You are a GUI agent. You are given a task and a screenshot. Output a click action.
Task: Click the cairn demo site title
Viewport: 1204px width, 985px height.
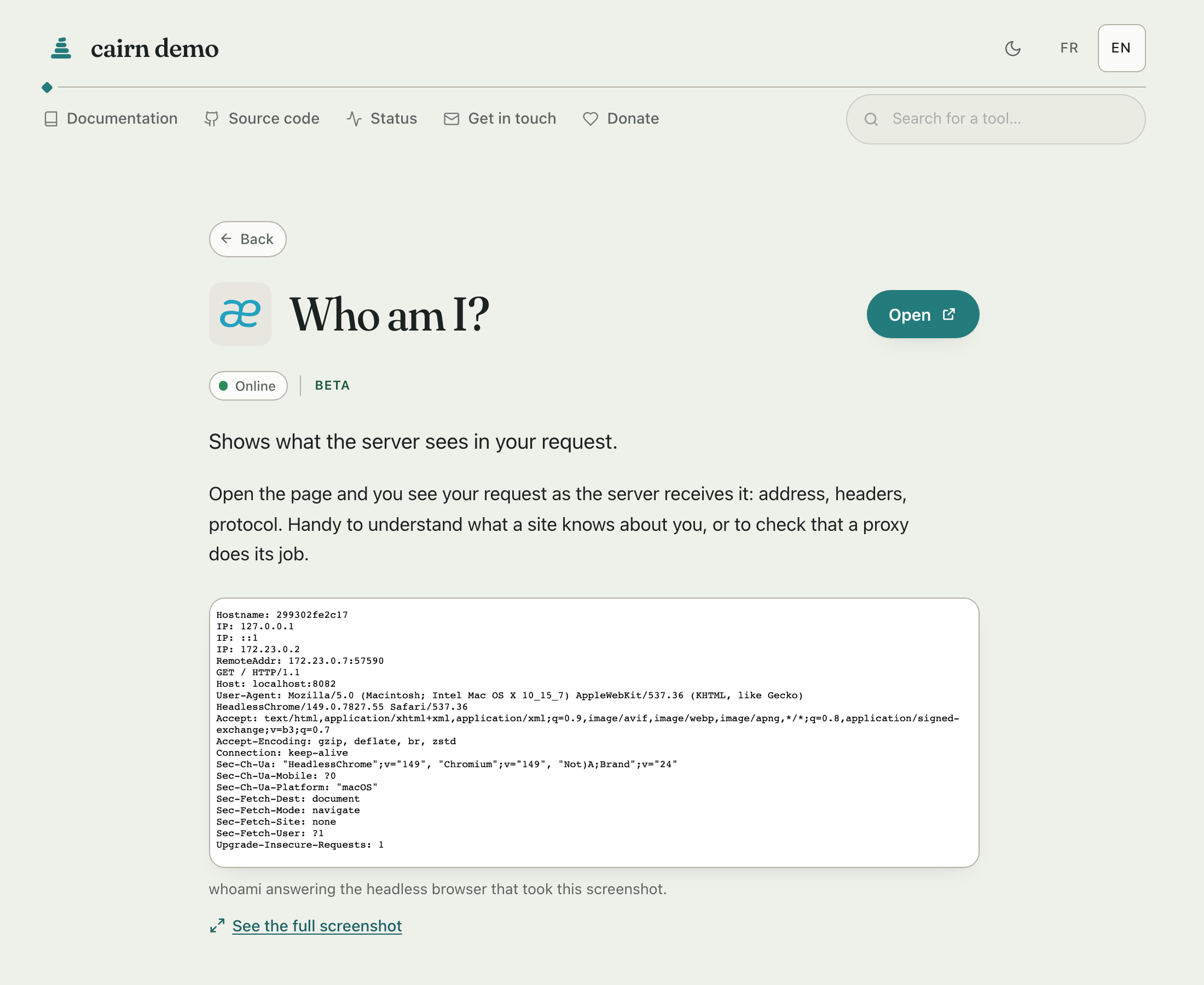(154, 48)
